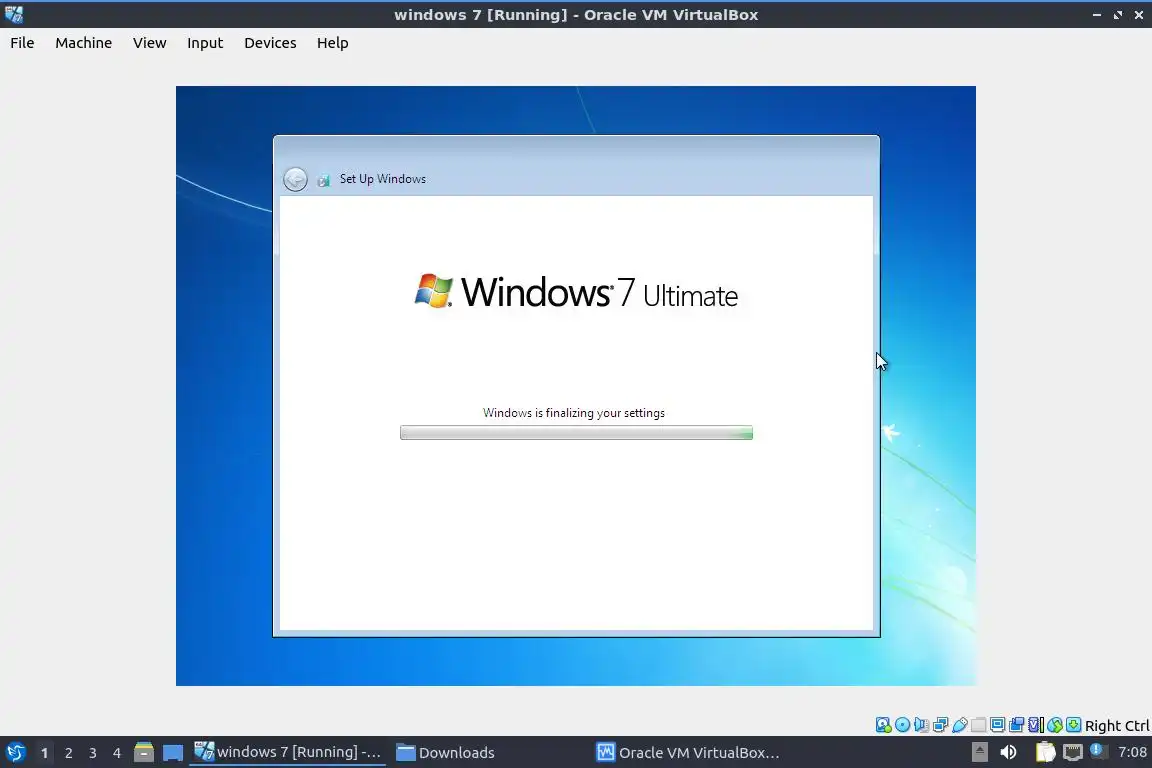Click the mouse integration indicator icon
Screen dimensions: 1152x768
point(1055,725)
